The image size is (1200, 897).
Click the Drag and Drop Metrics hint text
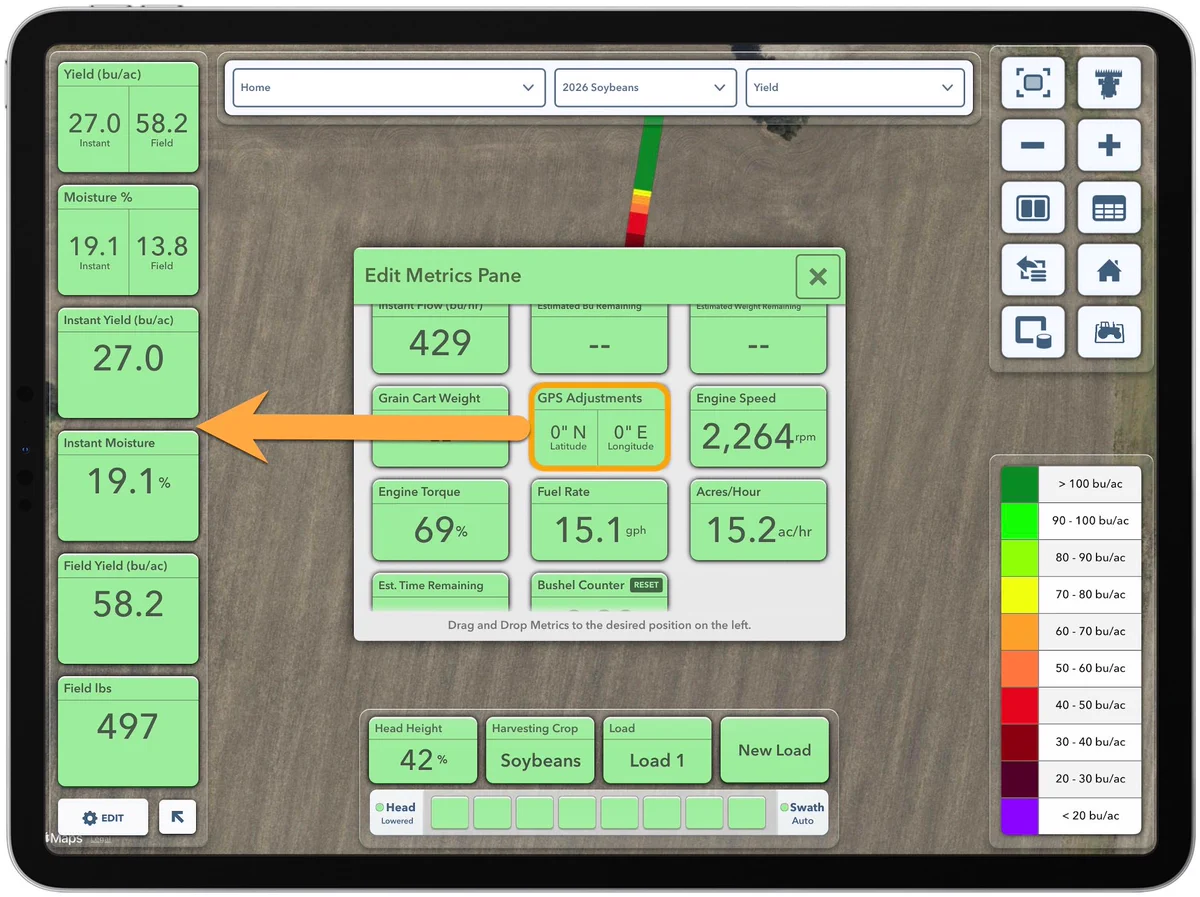tap(599, 625)
